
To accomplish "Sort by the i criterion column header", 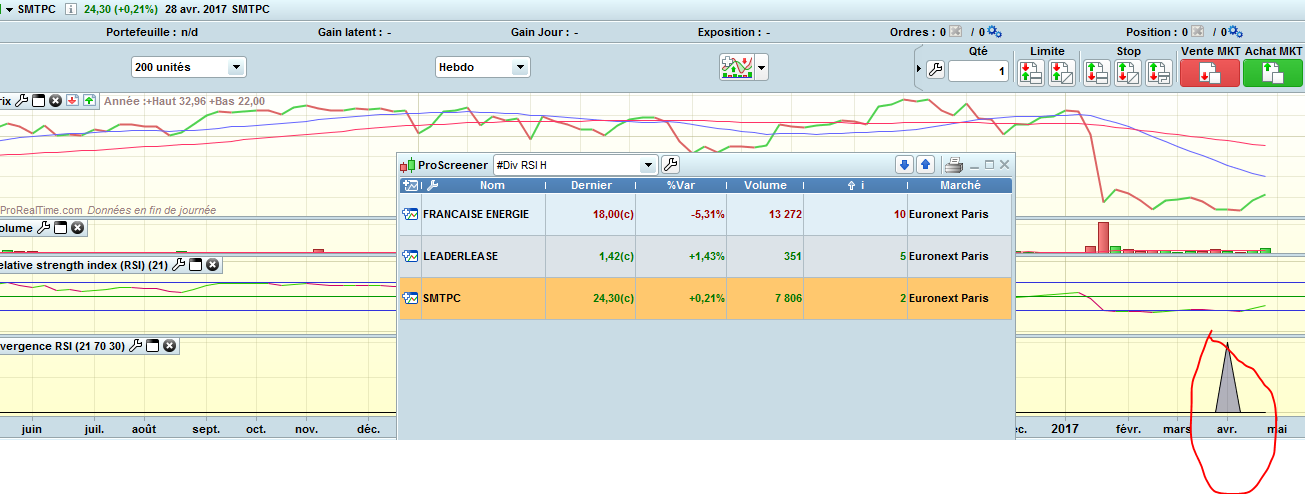I will (x=855, y=185).
